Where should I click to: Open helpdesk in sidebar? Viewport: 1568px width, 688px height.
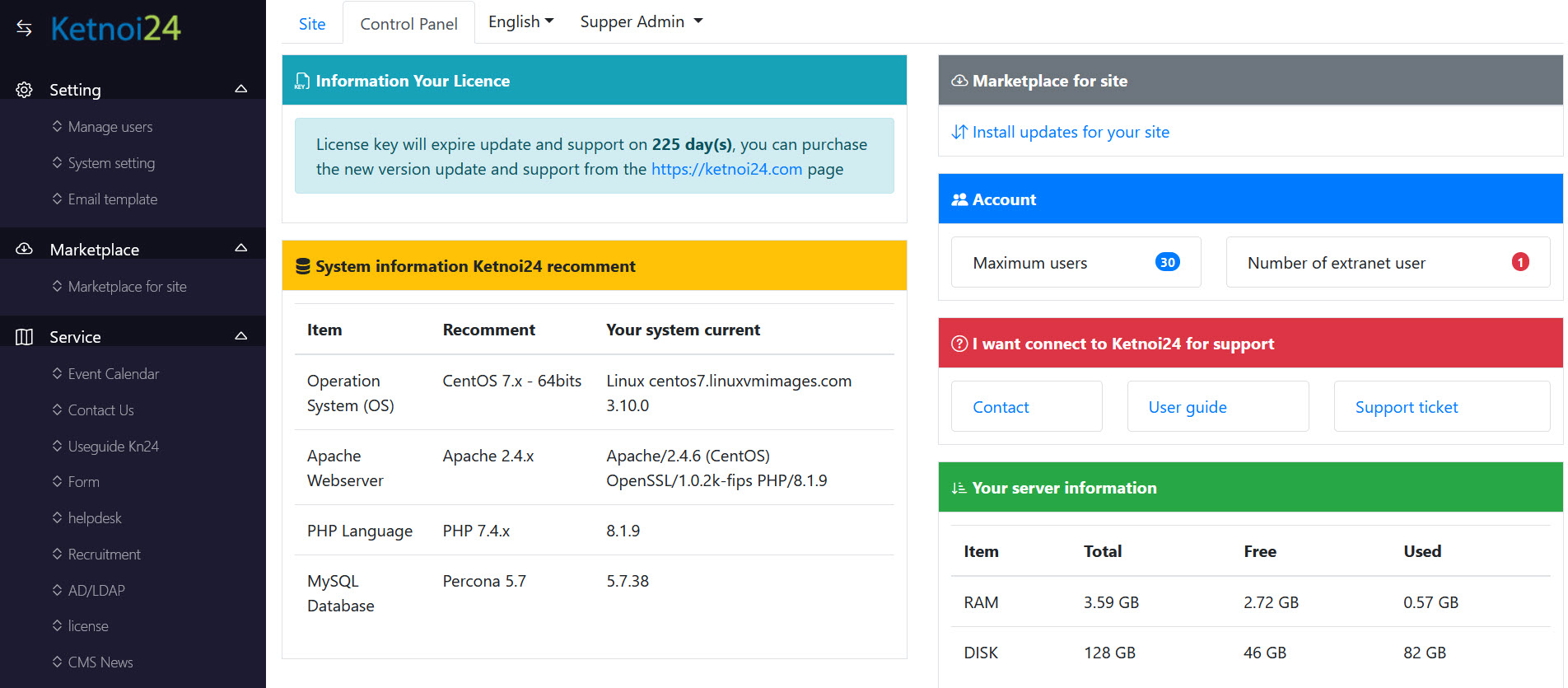click(95, 518)
